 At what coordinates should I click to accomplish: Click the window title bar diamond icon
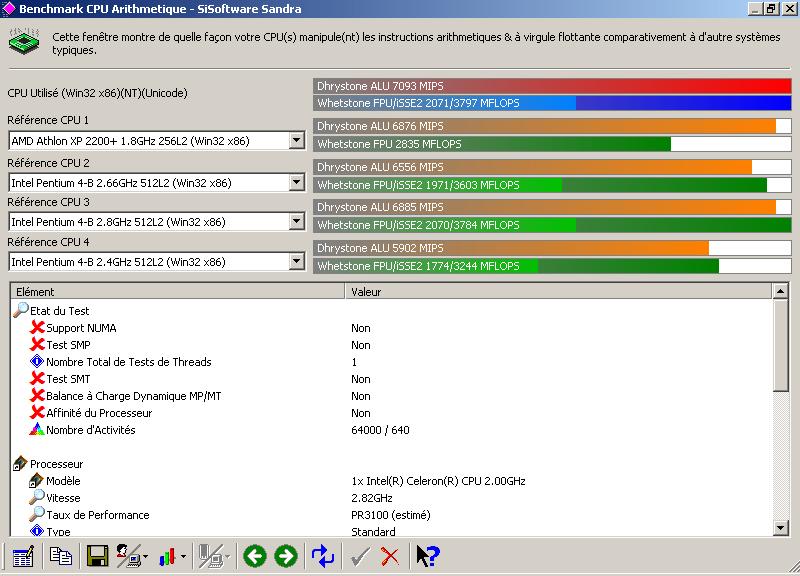(x=9, y=8)
